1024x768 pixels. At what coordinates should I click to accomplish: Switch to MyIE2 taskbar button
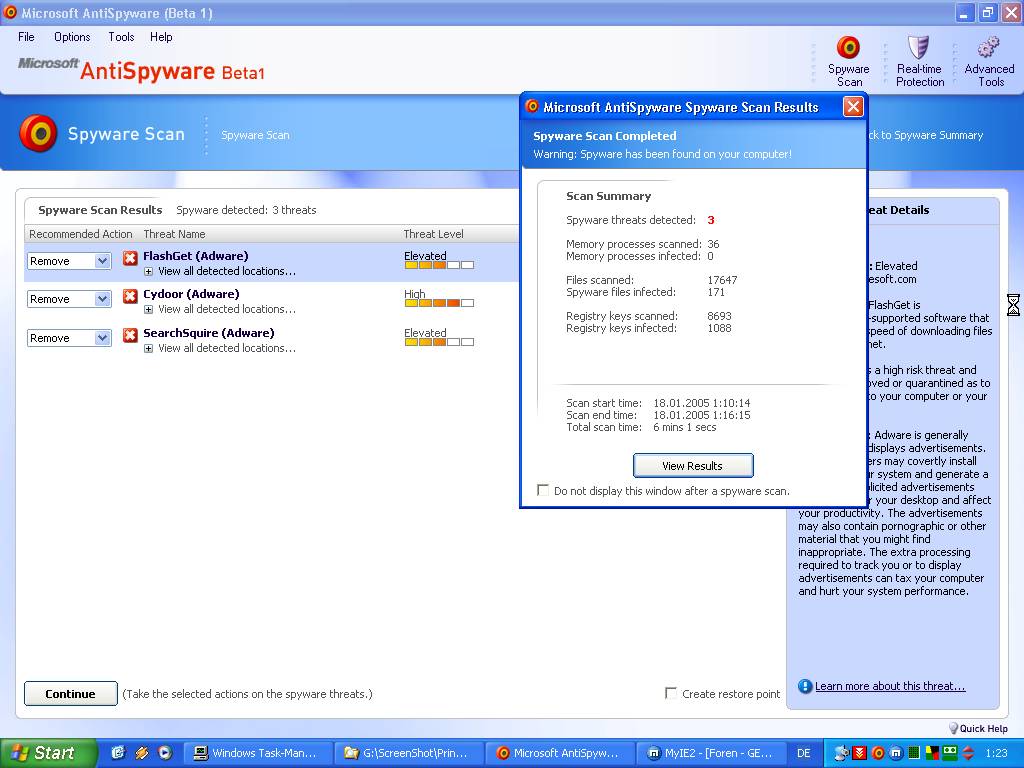pos(710,753)
